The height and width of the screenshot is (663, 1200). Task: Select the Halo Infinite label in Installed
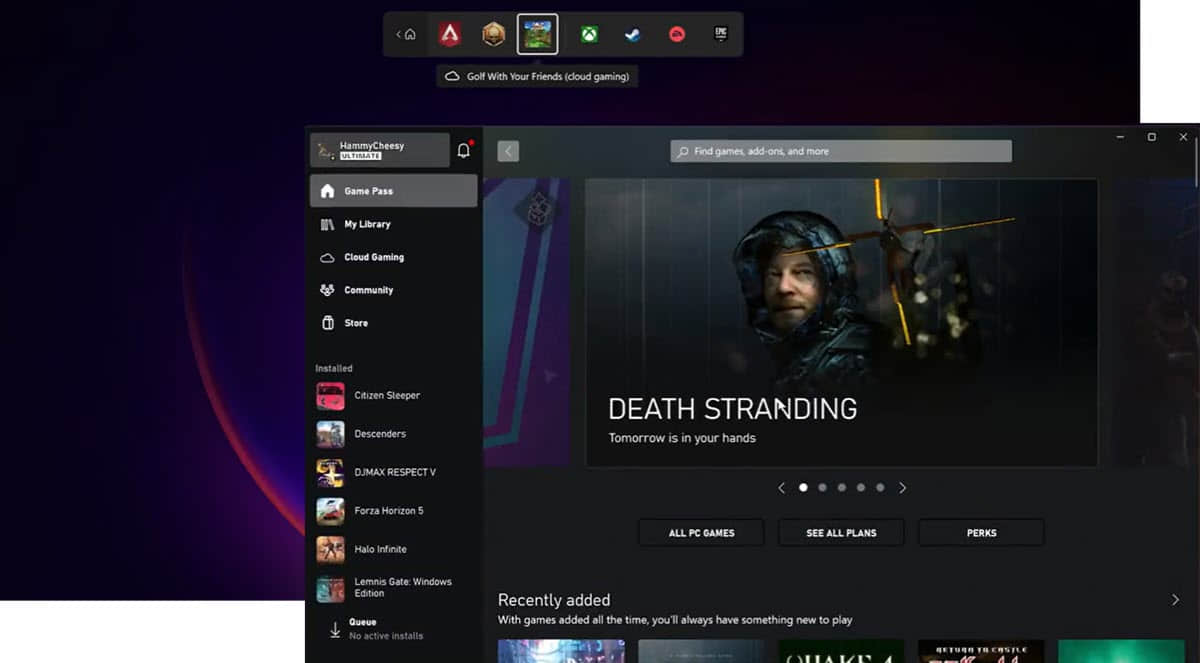pyautogui.click(x=380, y=549)
